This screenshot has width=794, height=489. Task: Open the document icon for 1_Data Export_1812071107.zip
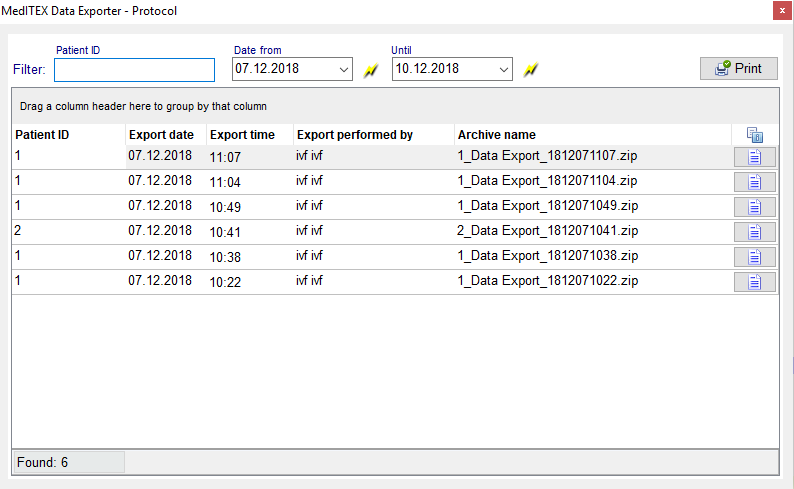pos(755,157)
